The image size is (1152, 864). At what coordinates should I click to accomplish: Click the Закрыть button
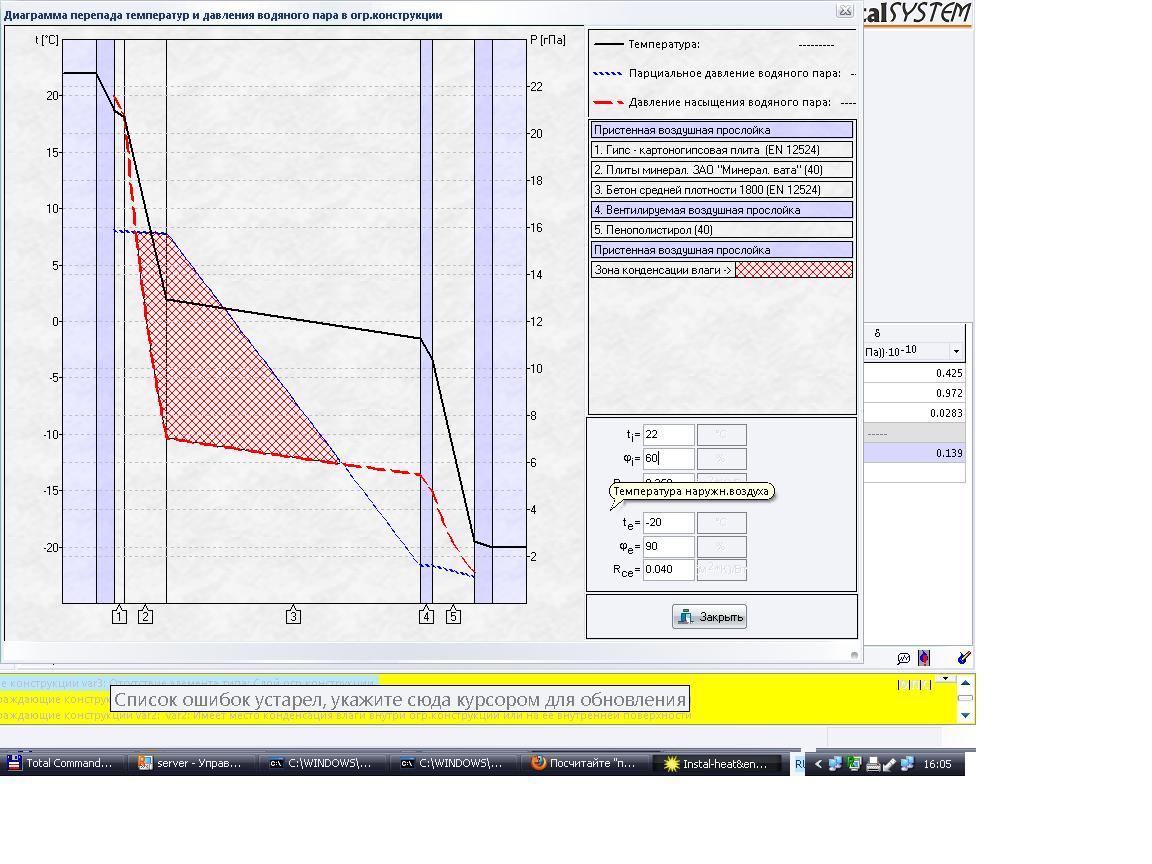(709, 616)
